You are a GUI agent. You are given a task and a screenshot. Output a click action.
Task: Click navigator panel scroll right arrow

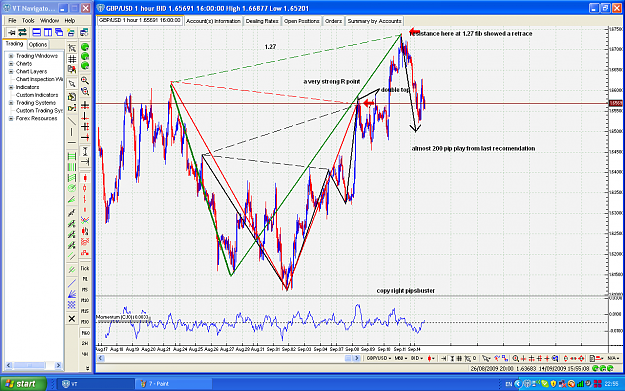58,365
